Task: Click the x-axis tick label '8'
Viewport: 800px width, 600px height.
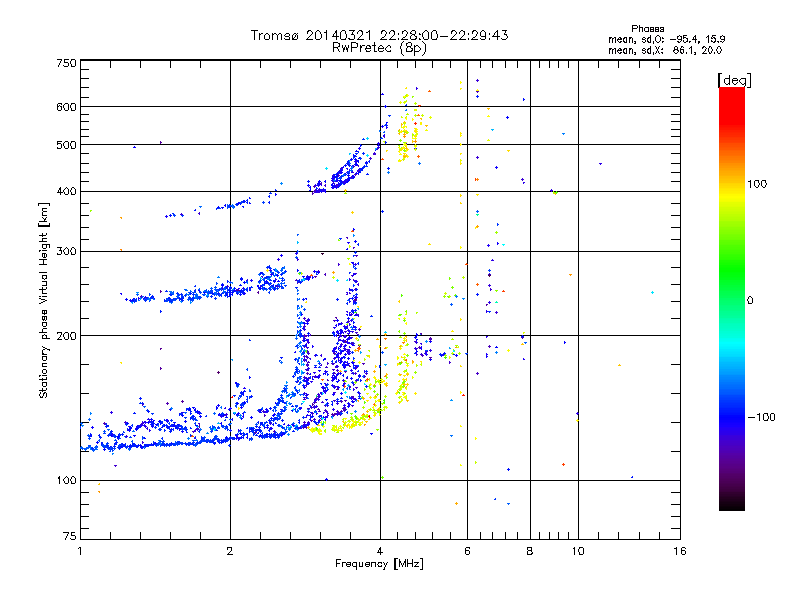Action: (530, 551)
